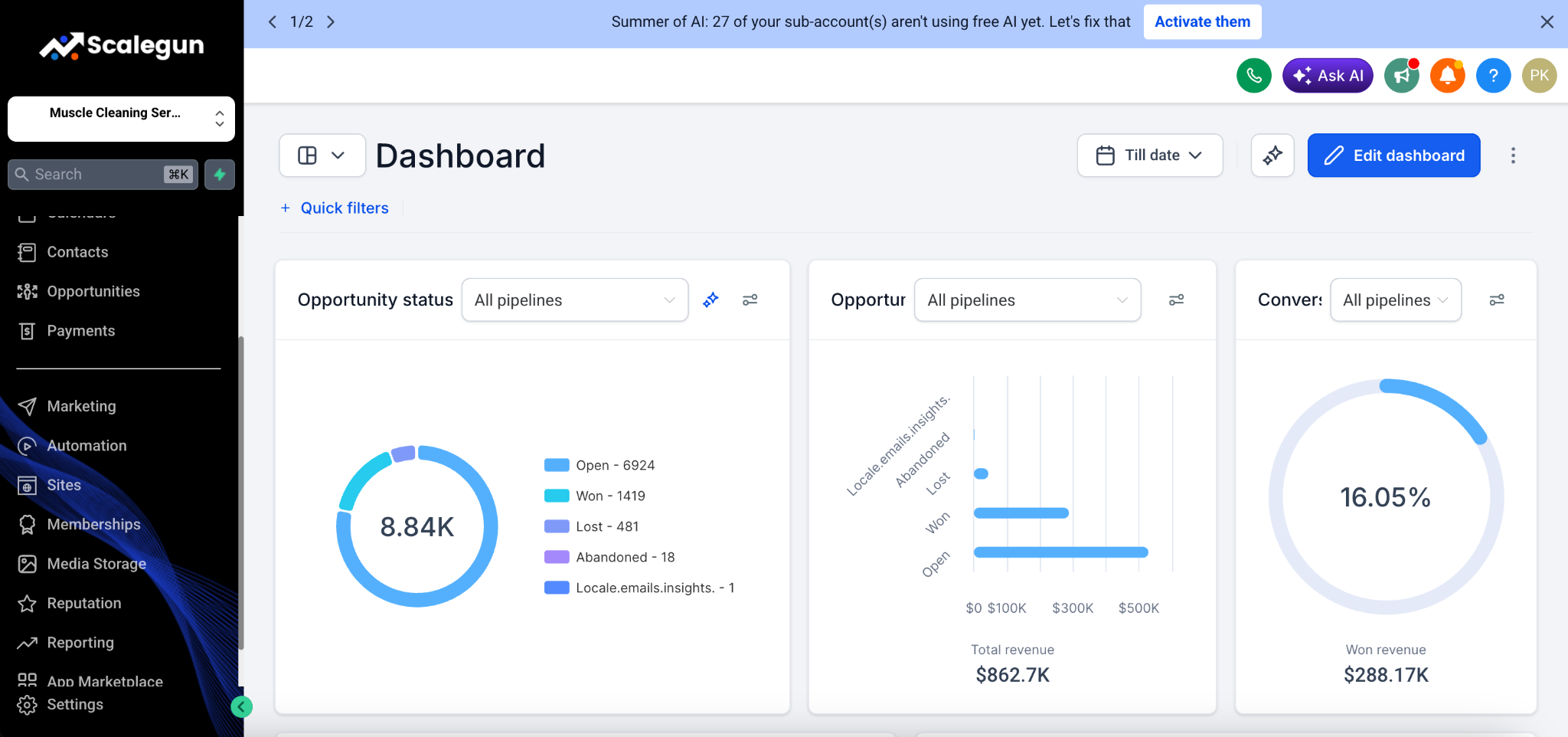Screen dimensions: 1568x737
Task: Click the green phone dialer icon
Action: (1253, 75)
